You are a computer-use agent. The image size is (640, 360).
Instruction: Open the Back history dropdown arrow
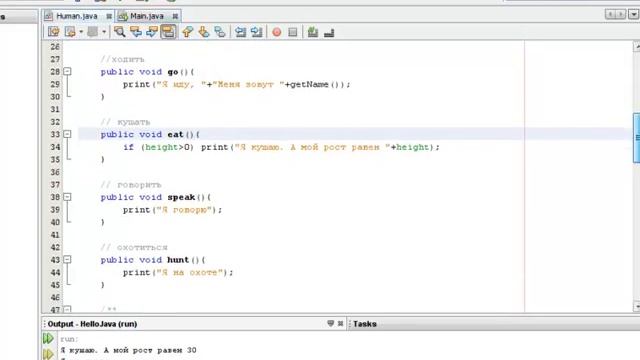point(81,32)
